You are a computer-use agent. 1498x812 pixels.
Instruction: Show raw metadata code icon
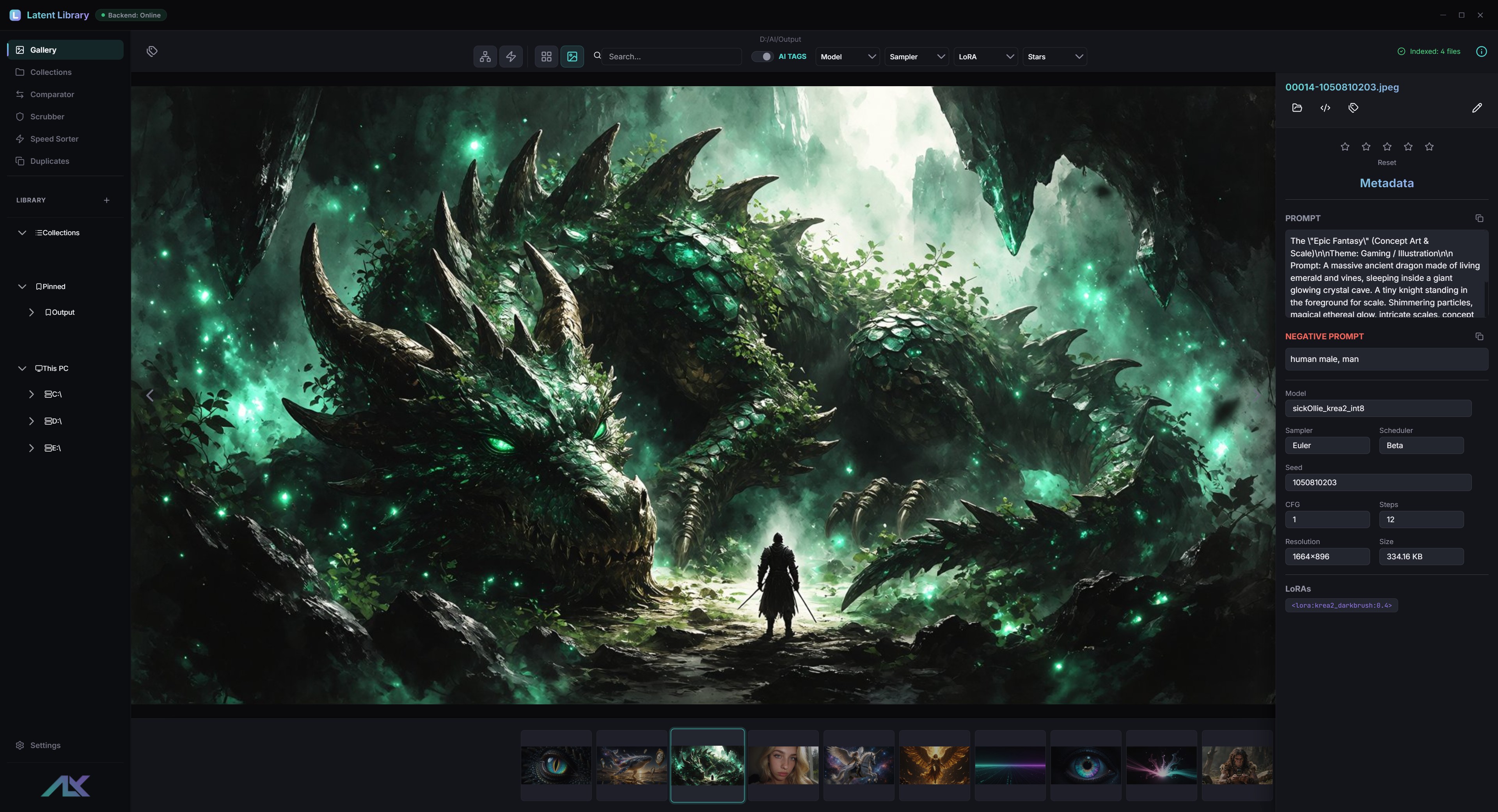[1325, 108]
